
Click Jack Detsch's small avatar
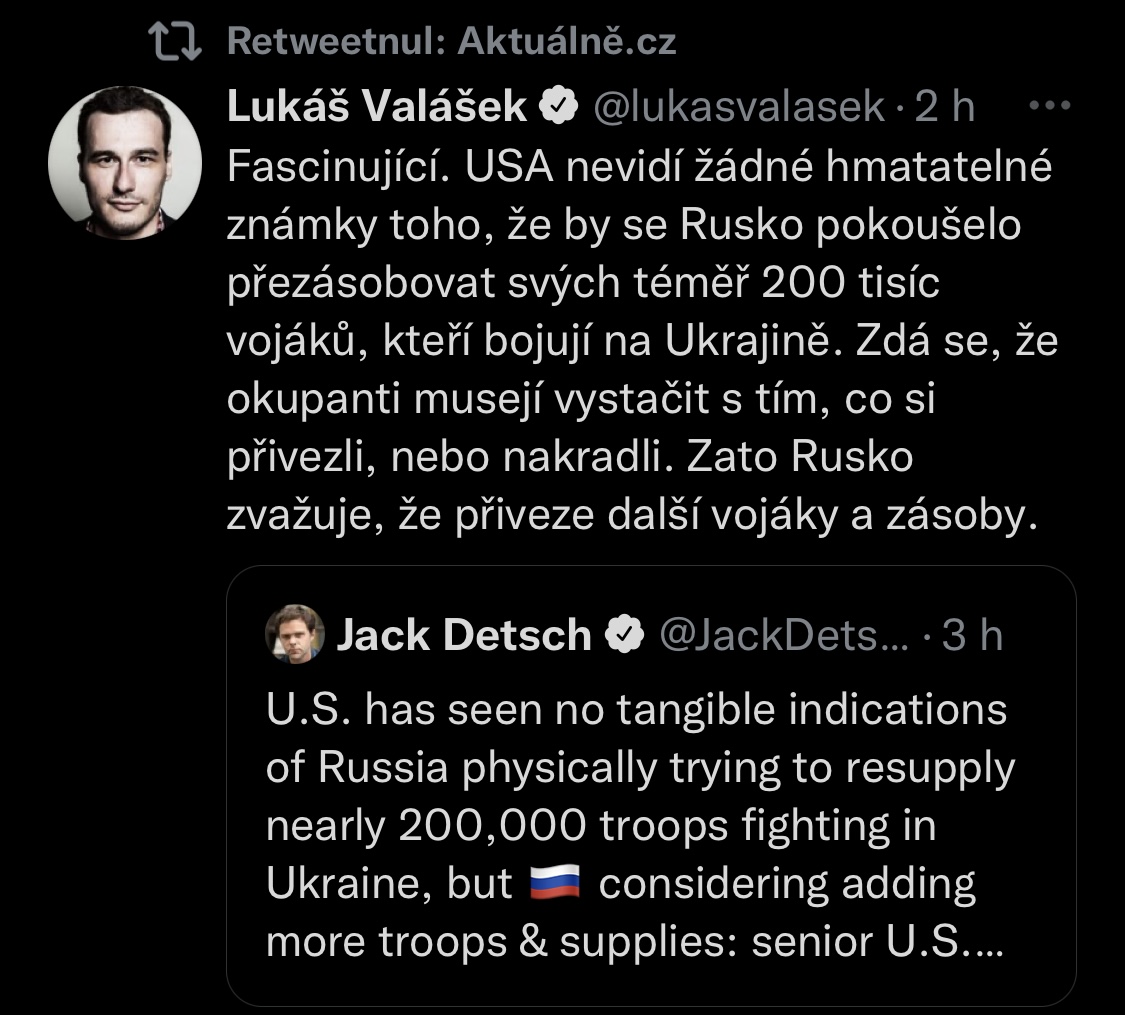294,634
